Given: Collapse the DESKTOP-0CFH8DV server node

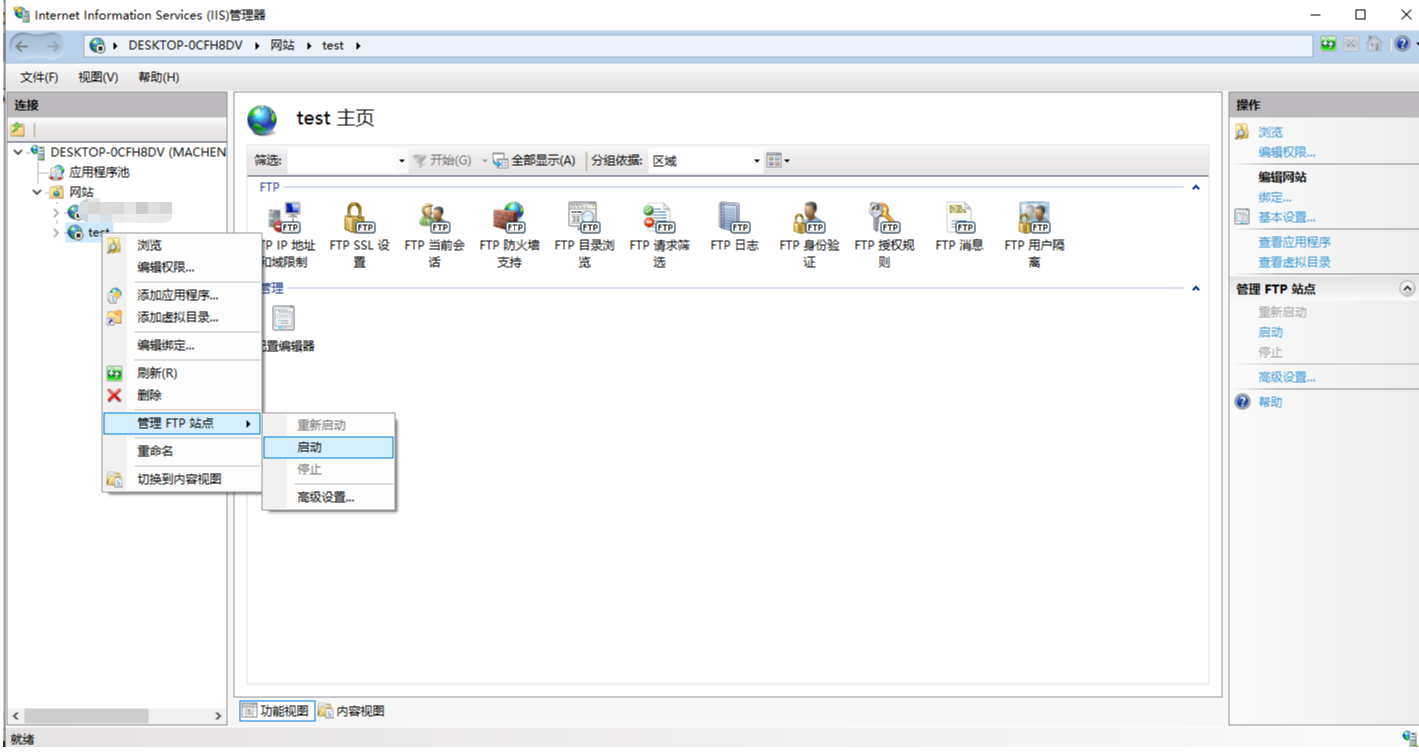Looking at the screenshot, I should click(x=18, y=152).
